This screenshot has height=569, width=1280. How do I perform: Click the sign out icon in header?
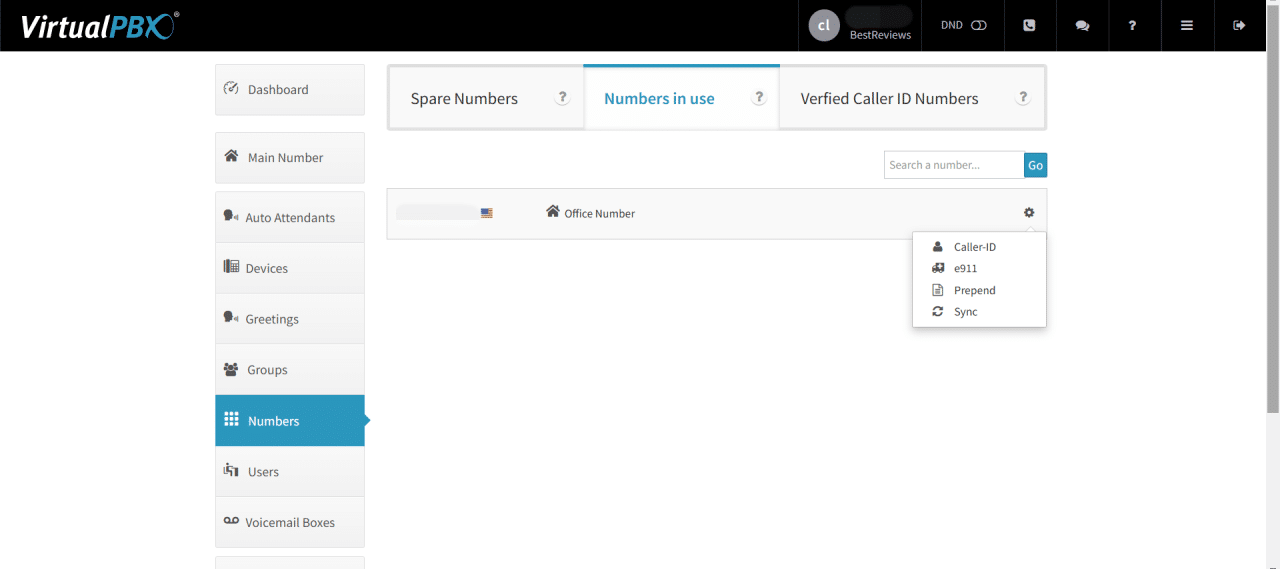coord(1240,25)
